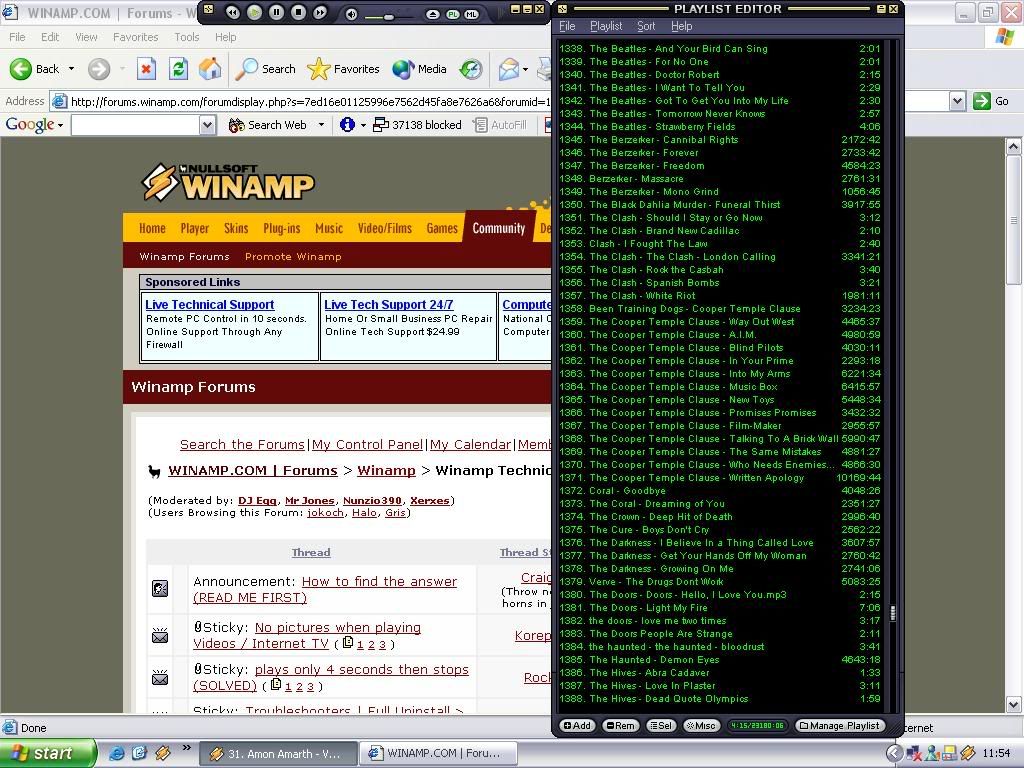
Task: Click the 37138 blocked popup blocker button
Action: point(417,125)
